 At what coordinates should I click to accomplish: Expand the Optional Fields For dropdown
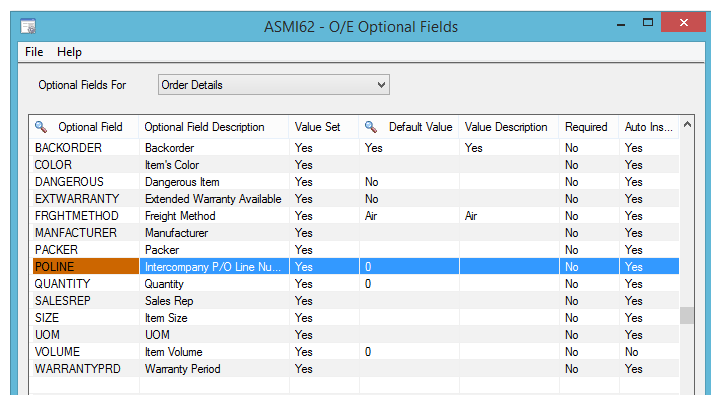[273, 85]
